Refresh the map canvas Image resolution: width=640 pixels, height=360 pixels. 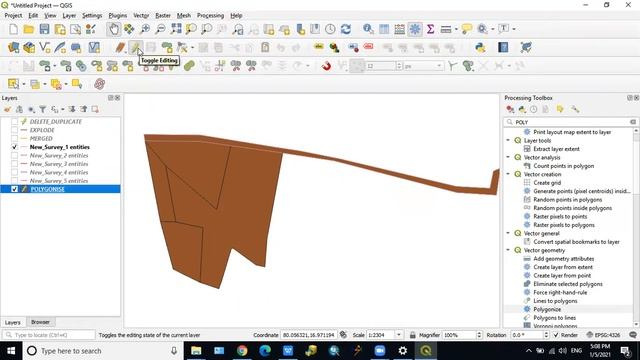pyautogui.click(x=346, y=29)
